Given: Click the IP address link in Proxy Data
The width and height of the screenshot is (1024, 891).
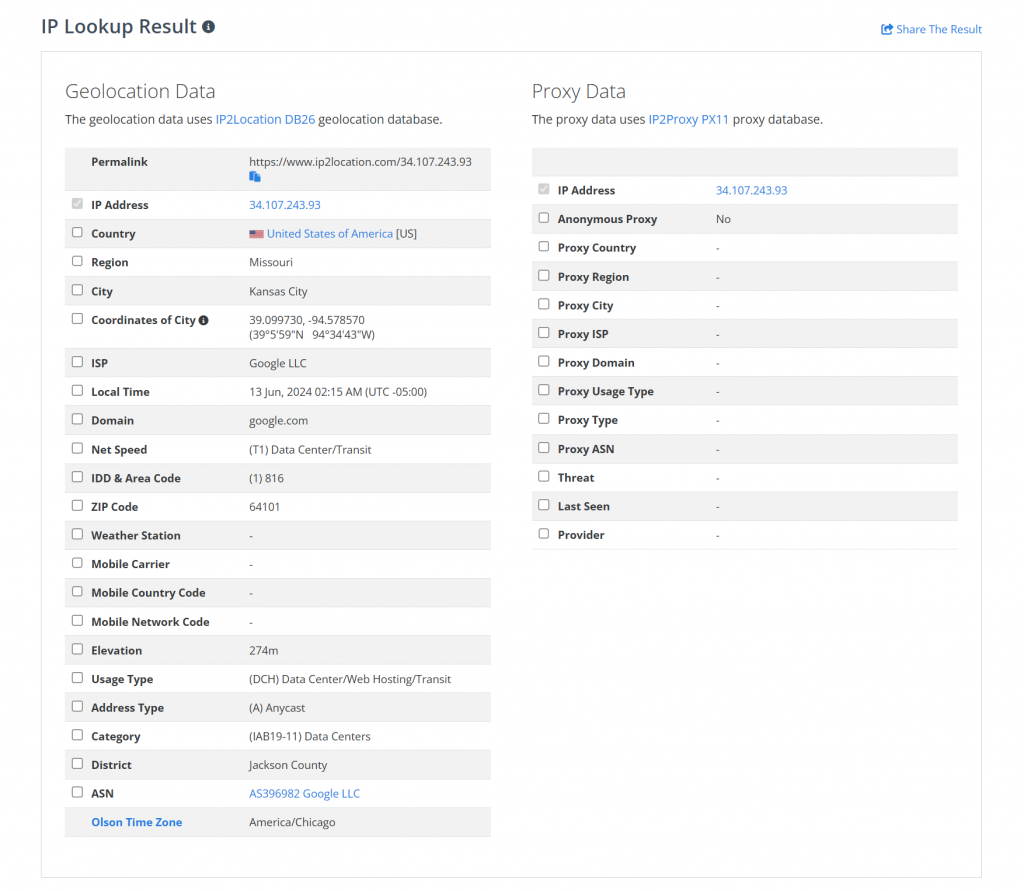Looking at the screenshot, I should point(751,190).
